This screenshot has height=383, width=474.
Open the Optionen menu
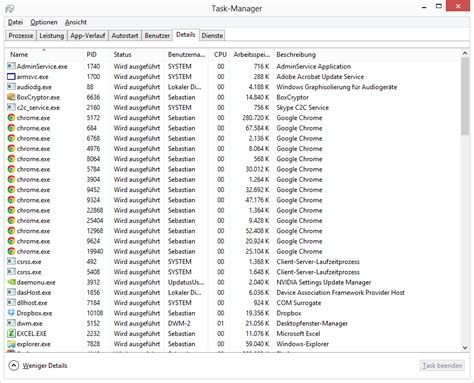coord(44,22)
